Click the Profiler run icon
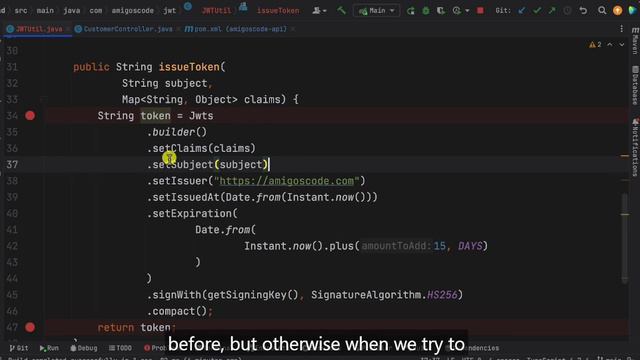The width and height of the screenshot is (640, 360). (x=457, y=11)
